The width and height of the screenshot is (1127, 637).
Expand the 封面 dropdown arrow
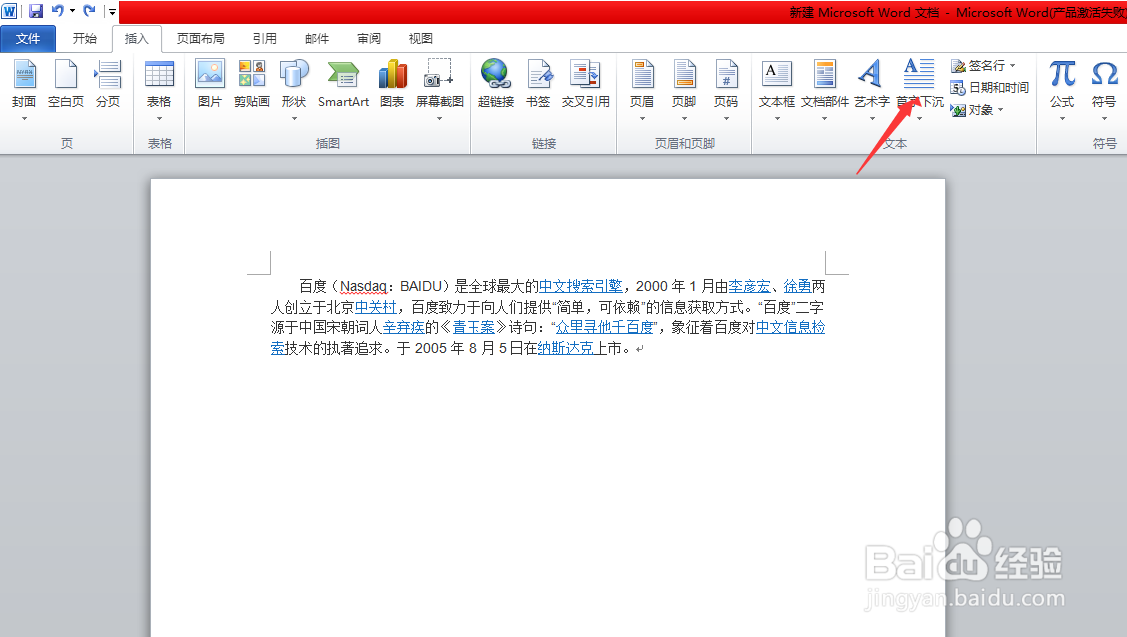[24, 119]
